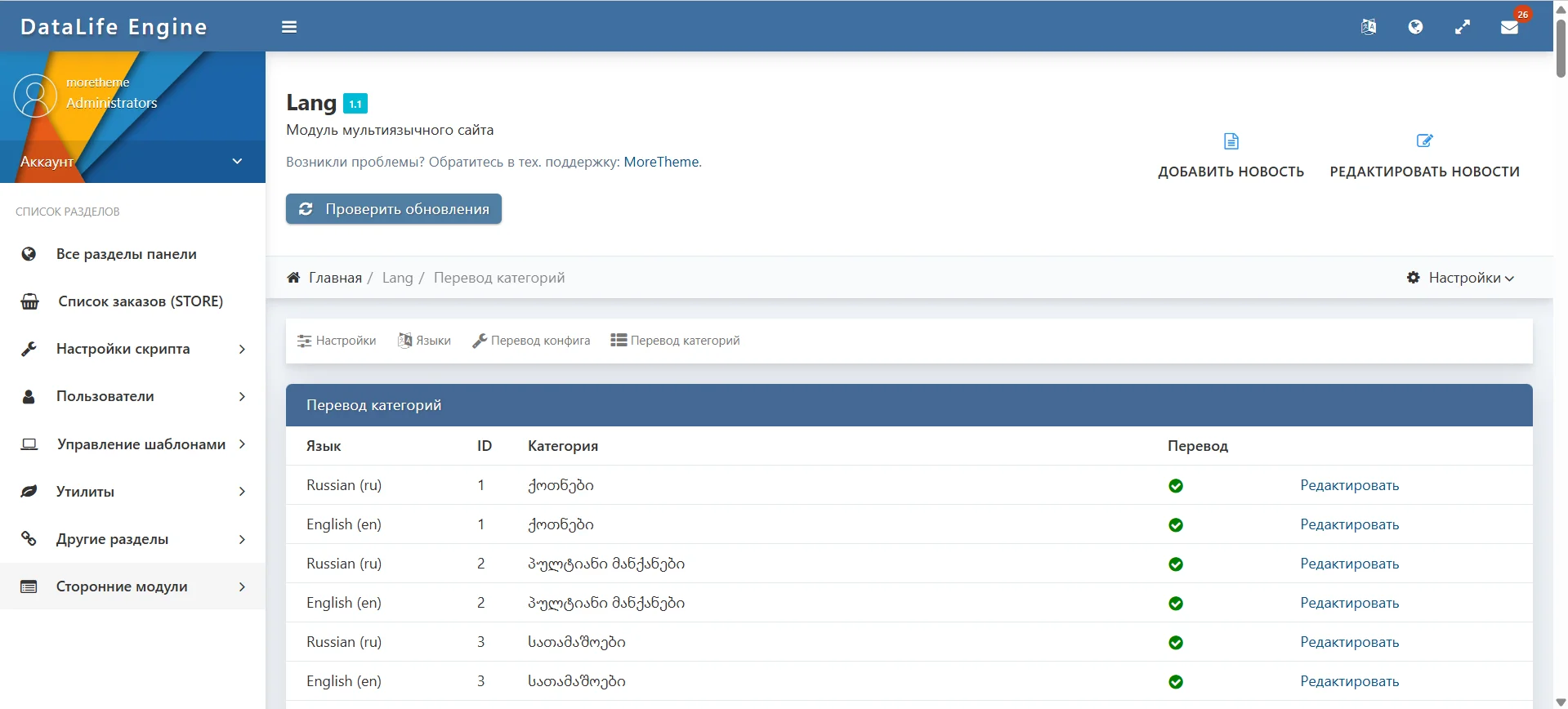Click the Add News document icon
This screenshot has width=1568, height=709.
coord(1231,141)
